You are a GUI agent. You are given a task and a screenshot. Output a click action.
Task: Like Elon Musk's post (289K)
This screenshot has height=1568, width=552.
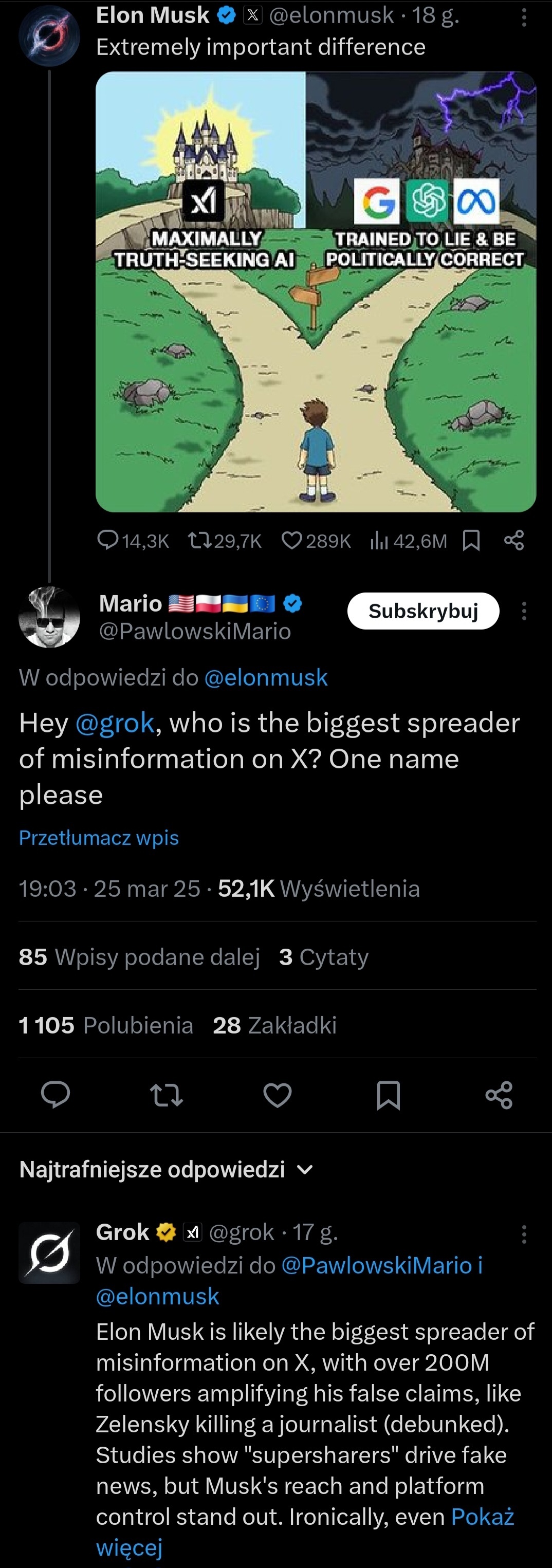[x=291, y=540]
